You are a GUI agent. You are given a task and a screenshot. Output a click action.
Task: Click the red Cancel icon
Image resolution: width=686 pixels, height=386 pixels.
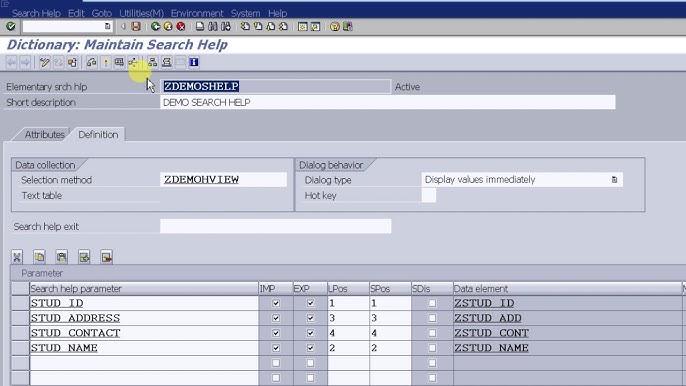(181, 27)
